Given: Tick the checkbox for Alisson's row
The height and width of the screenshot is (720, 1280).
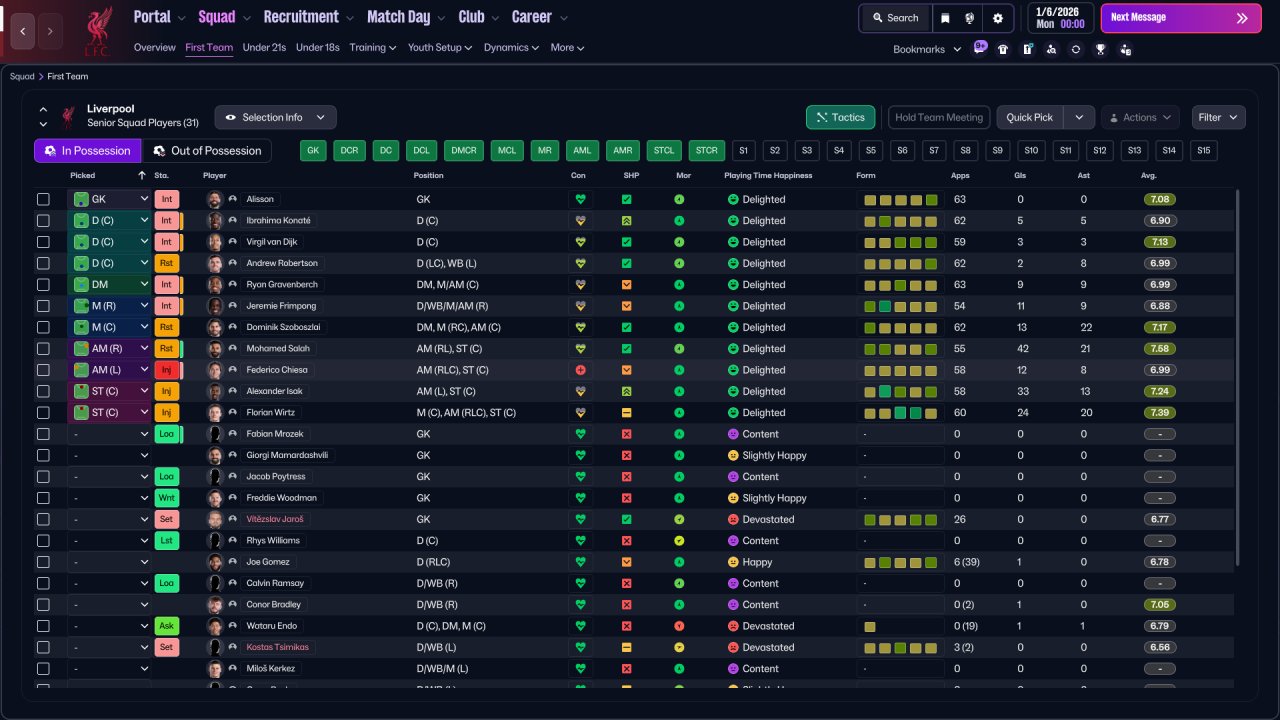Looking at the screenshot, I should click(43, 199).
